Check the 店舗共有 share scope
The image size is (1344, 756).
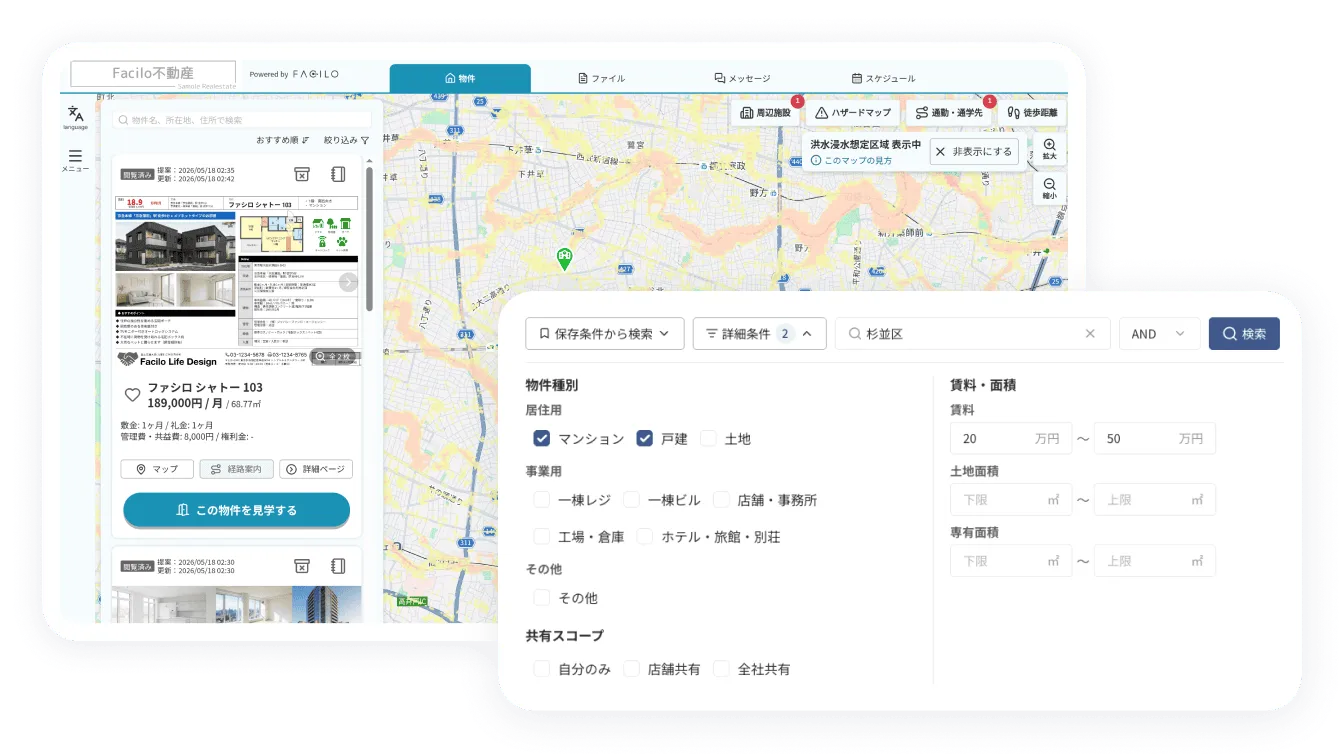(x=631, y=668)
